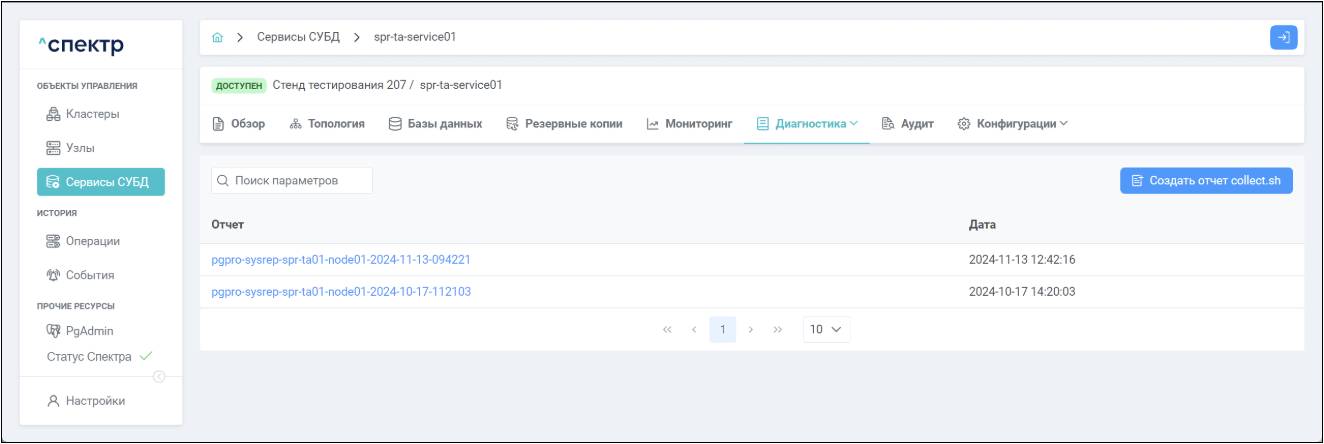Open Кластеры in the sidebar
This screenshot has height=444, width=1324.
click(x=84, y=114)
